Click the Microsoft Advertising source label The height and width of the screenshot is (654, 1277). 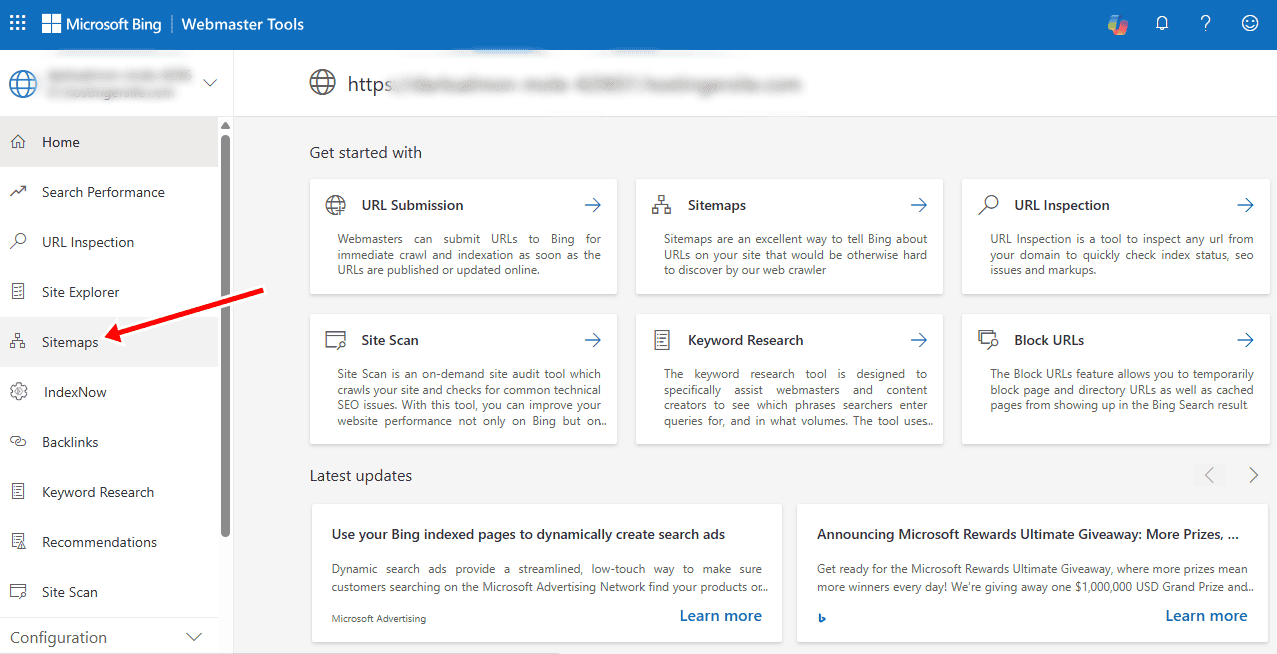pos(379,619)
